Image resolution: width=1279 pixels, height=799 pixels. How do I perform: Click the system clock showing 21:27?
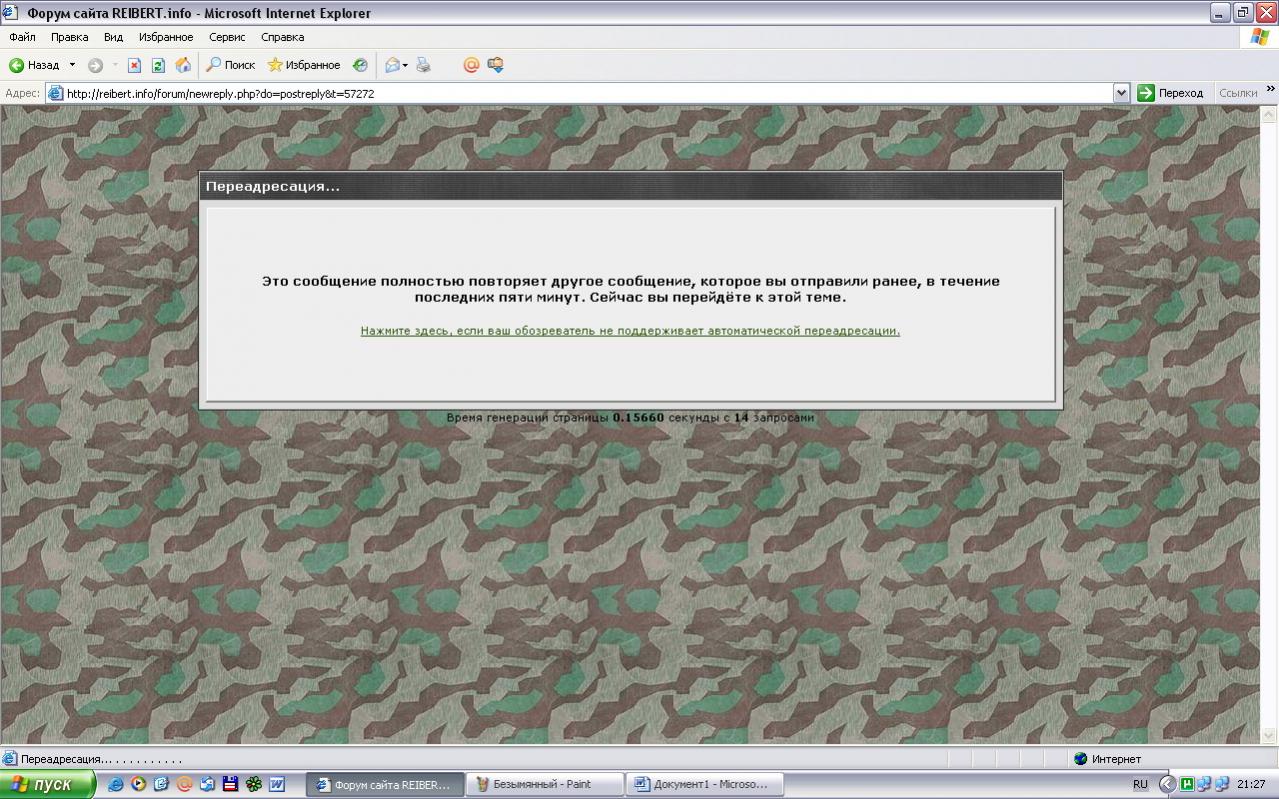click(x=1251, y=785)
